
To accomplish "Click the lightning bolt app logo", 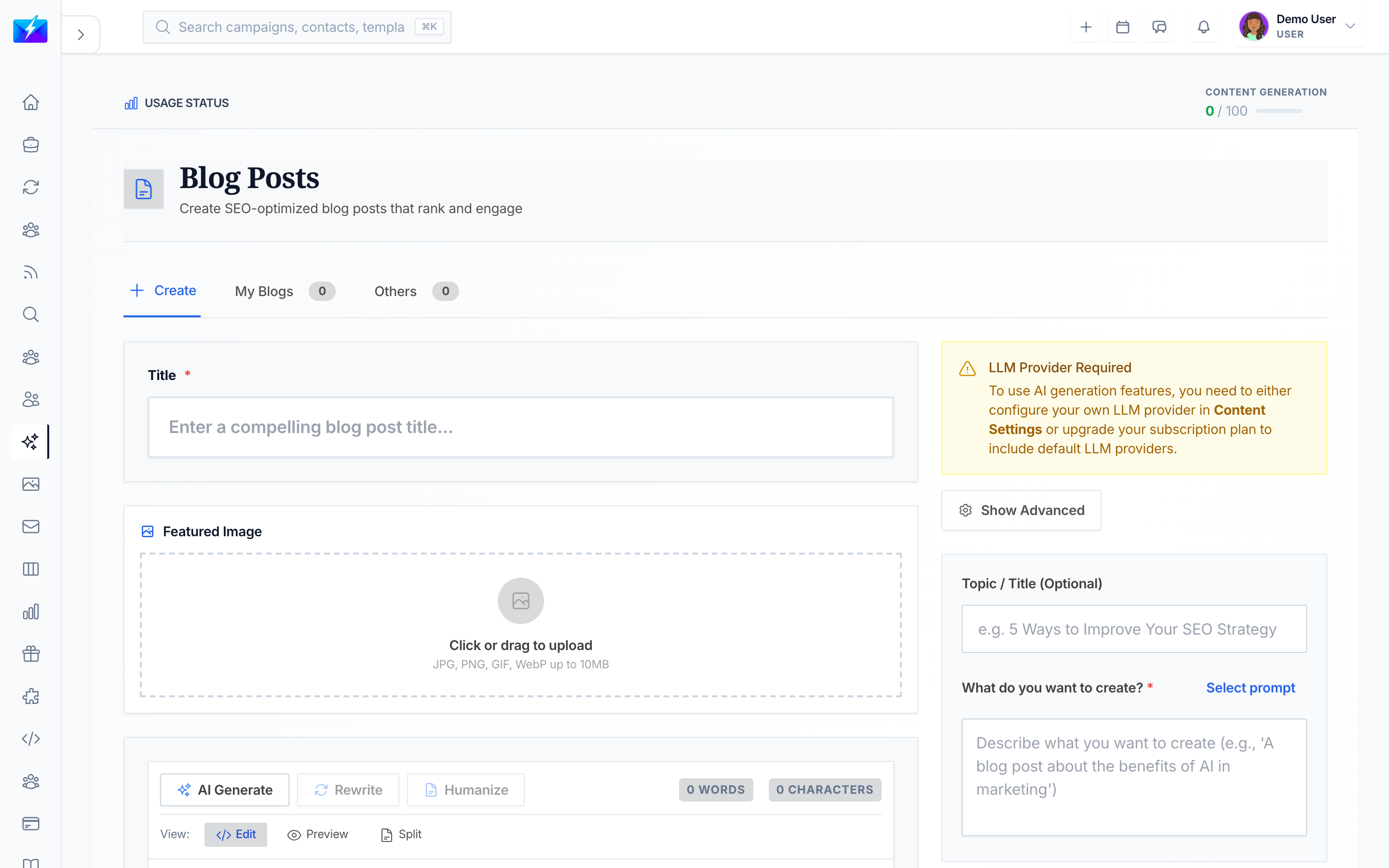I will click(x=30, y=29).
